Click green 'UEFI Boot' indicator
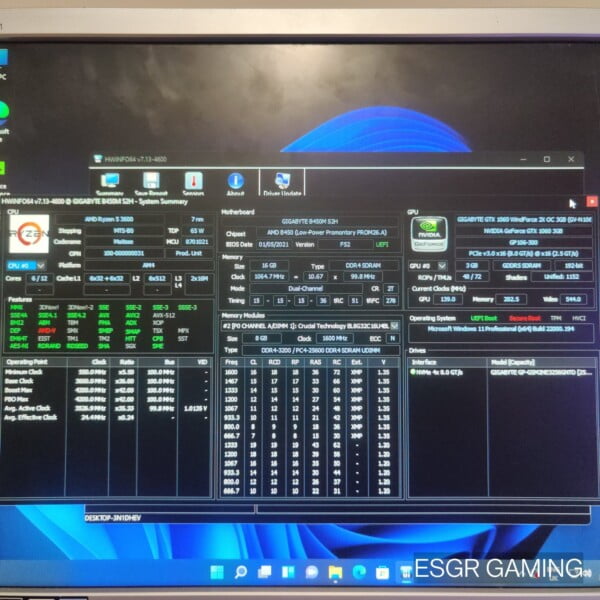The width and height of the screenshot is (600, 600). (x=484, y=318)
